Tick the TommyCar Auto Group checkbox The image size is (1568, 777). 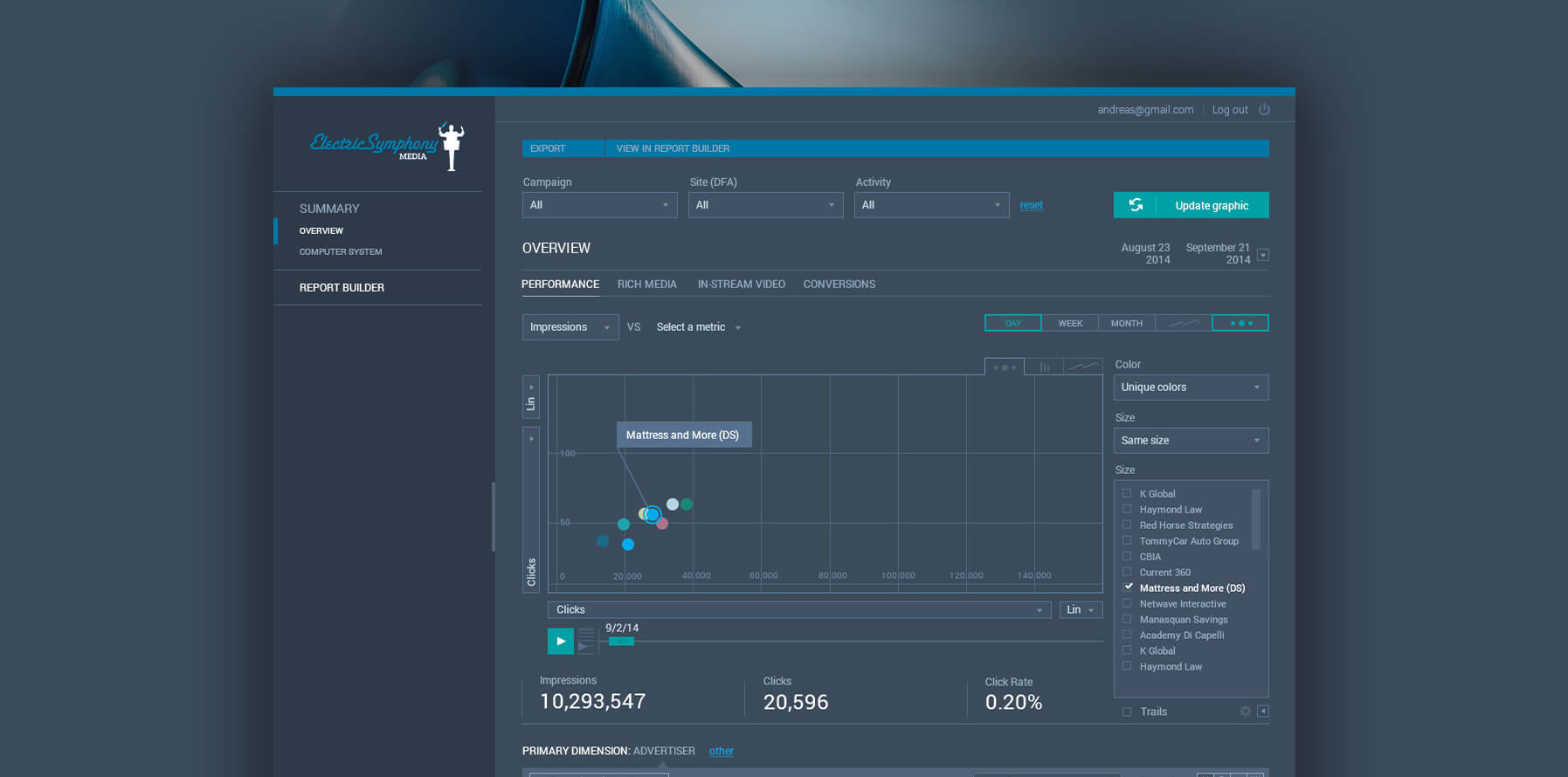coord(1127,540)
